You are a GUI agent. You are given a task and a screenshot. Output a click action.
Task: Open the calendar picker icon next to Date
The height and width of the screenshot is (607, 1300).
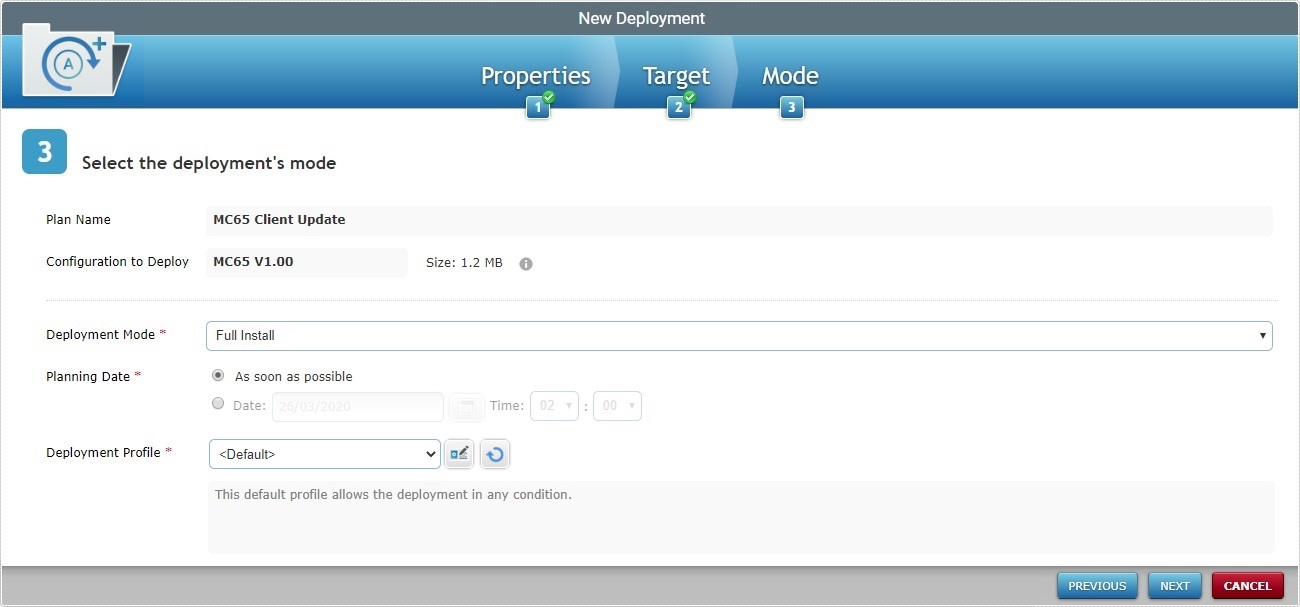pos(466,406)
